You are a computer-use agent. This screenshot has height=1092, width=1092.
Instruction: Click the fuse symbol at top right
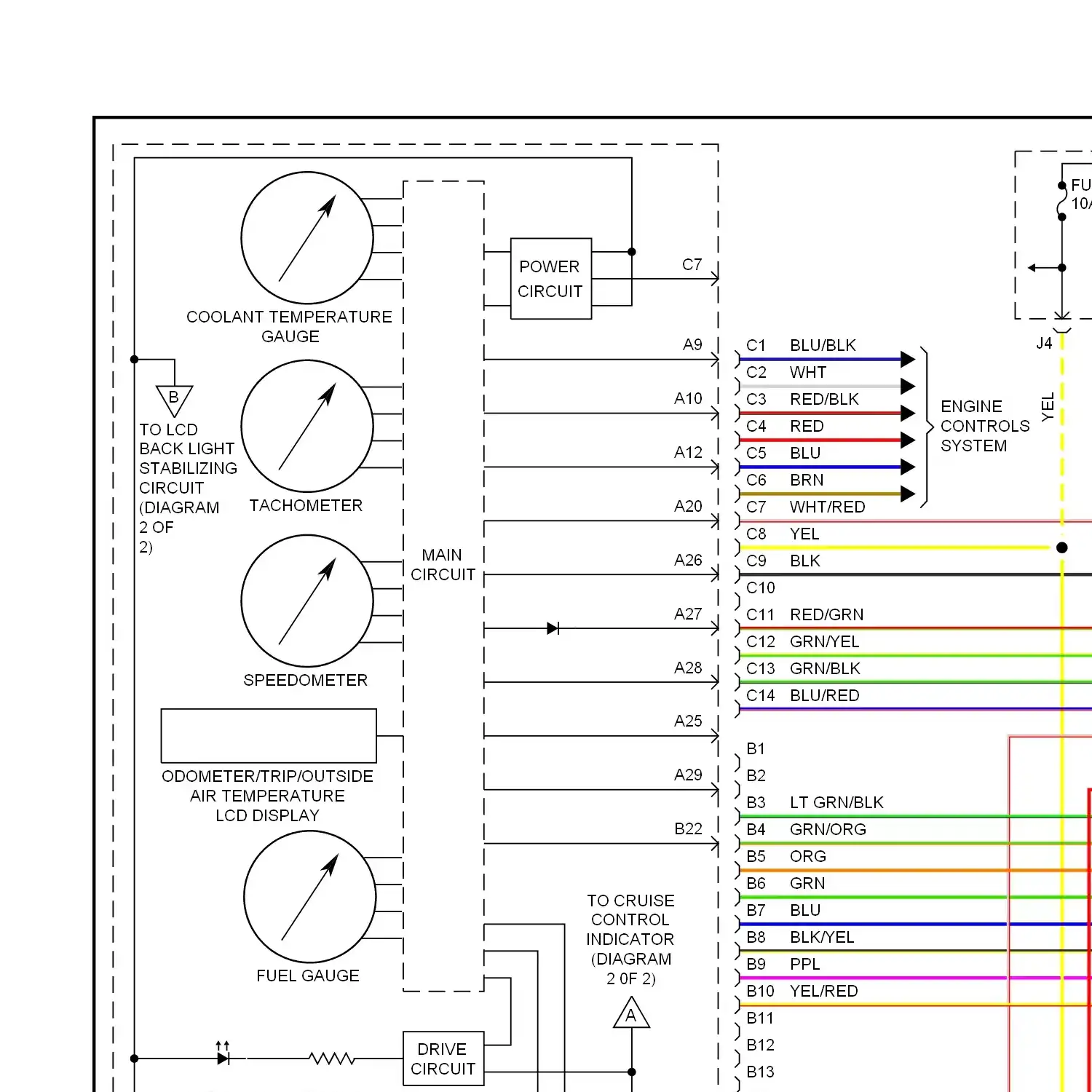tap(1061, 201)
